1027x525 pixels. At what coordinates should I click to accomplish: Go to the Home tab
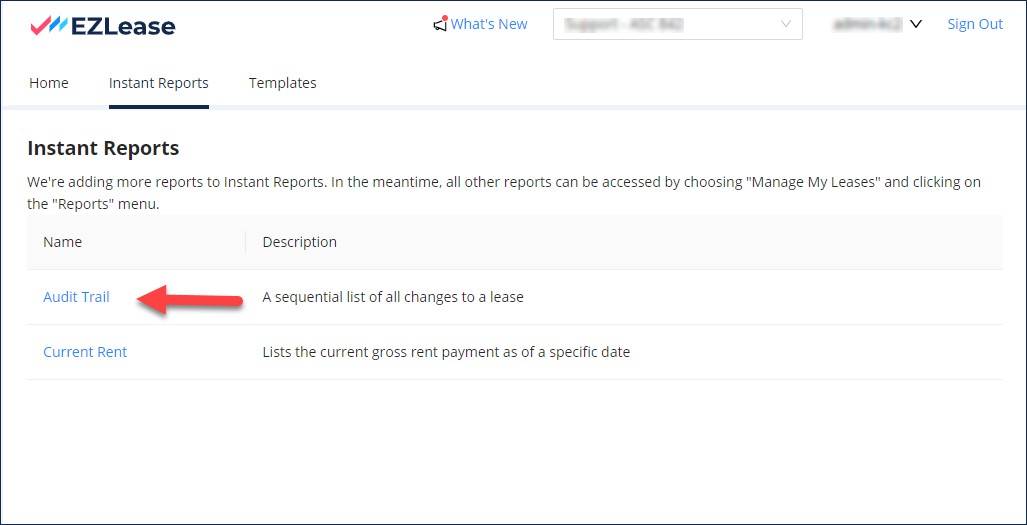[x=49, y=83]
